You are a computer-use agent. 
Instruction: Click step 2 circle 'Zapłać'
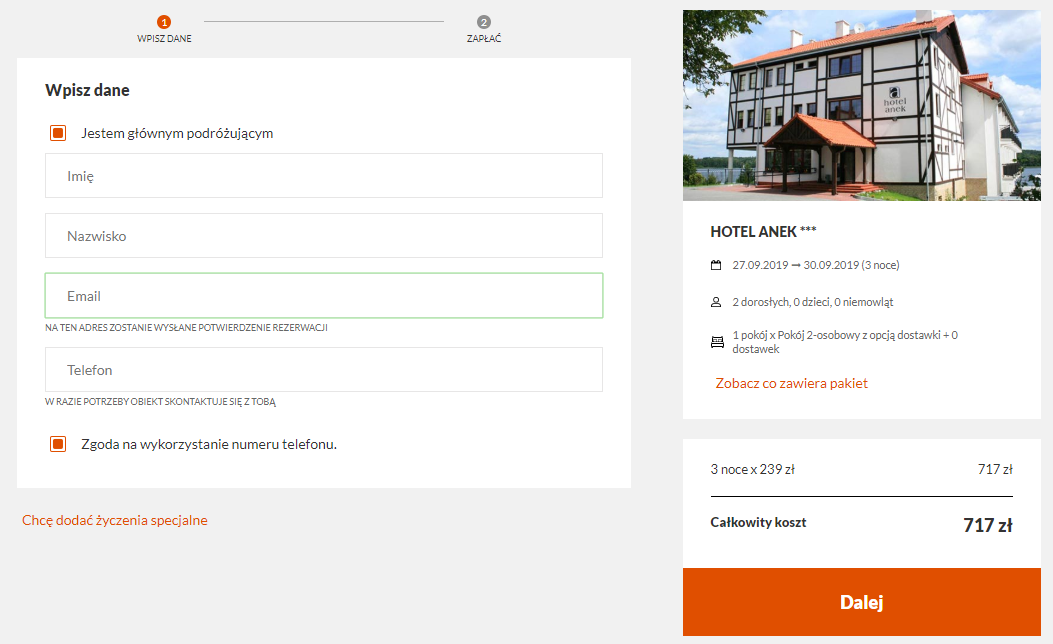[484, 22]
